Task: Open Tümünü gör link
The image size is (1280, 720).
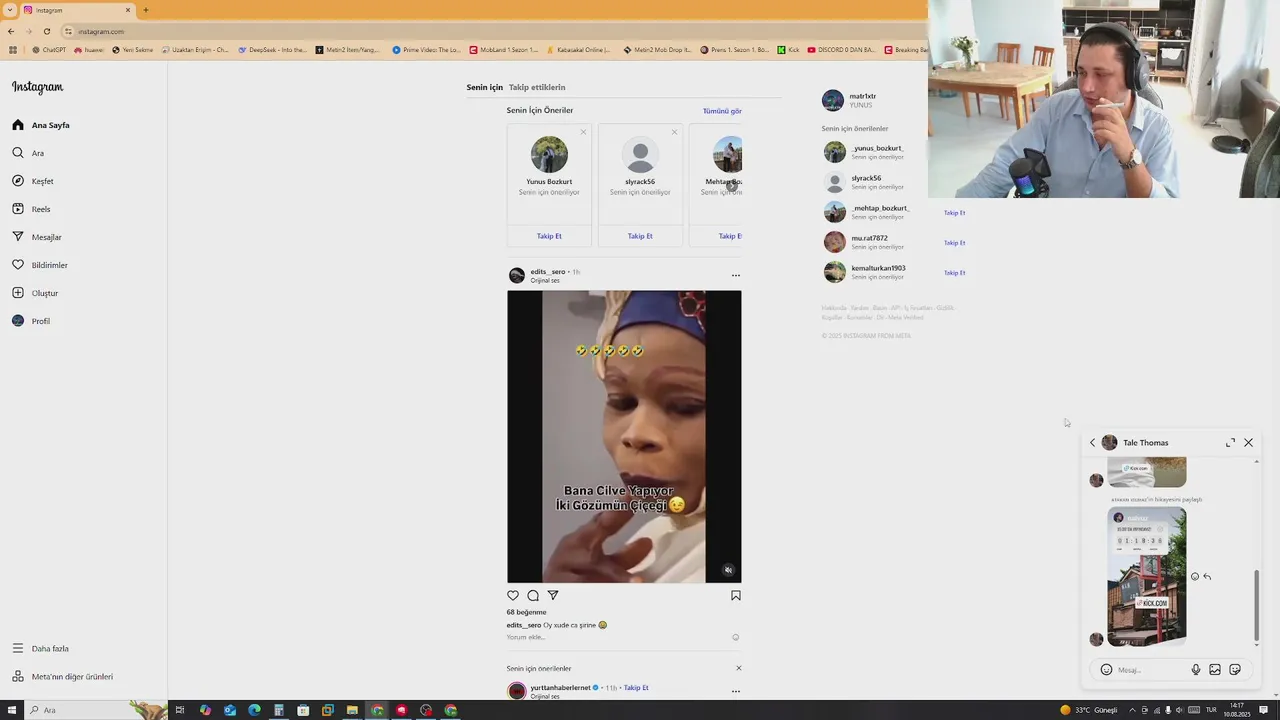Action: 722,111
